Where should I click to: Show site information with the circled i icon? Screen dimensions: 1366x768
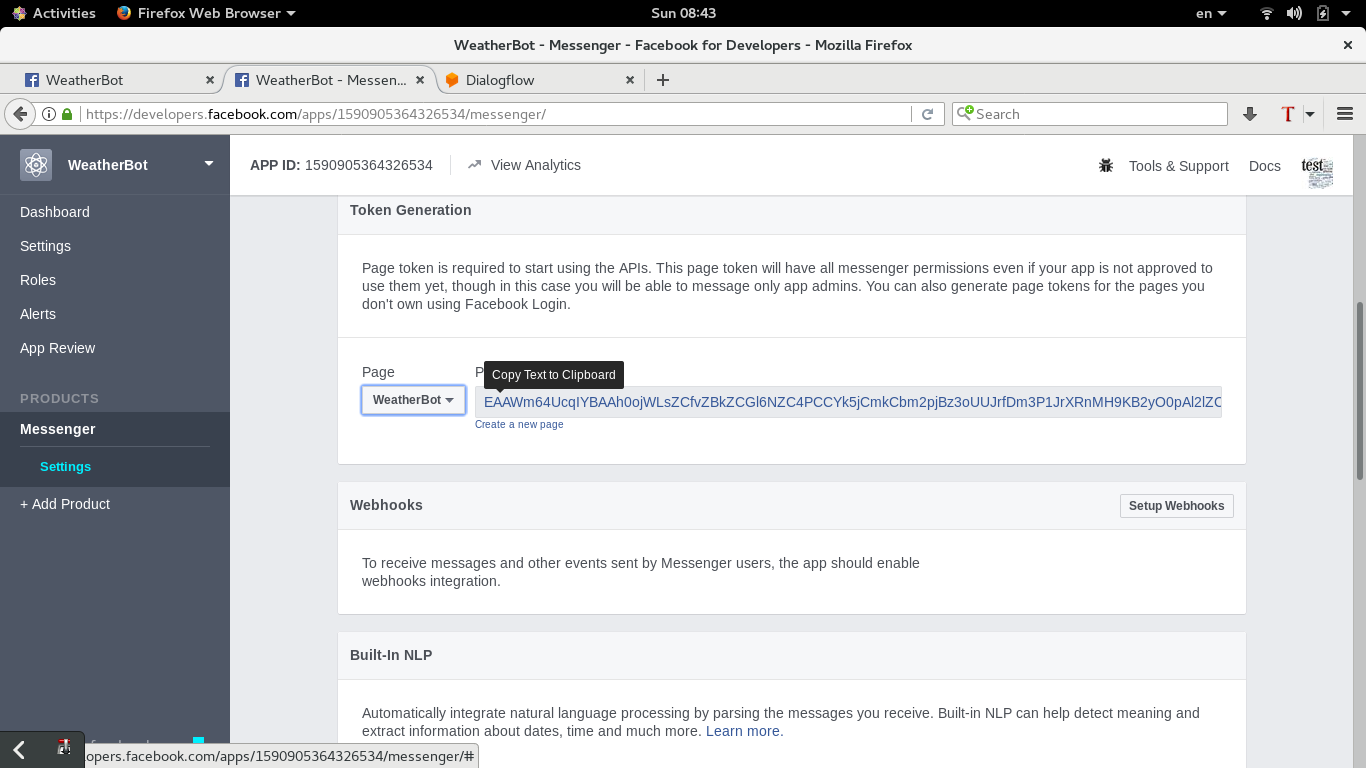[x=48, y=114]
